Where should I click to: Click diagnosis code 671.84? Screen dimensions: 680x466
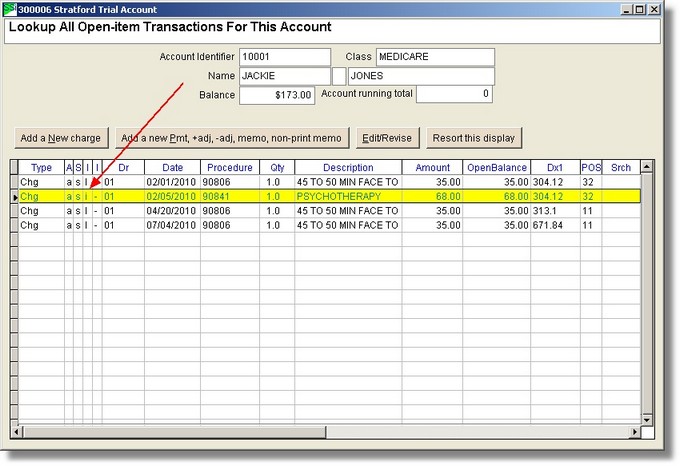tap(555, 225)
